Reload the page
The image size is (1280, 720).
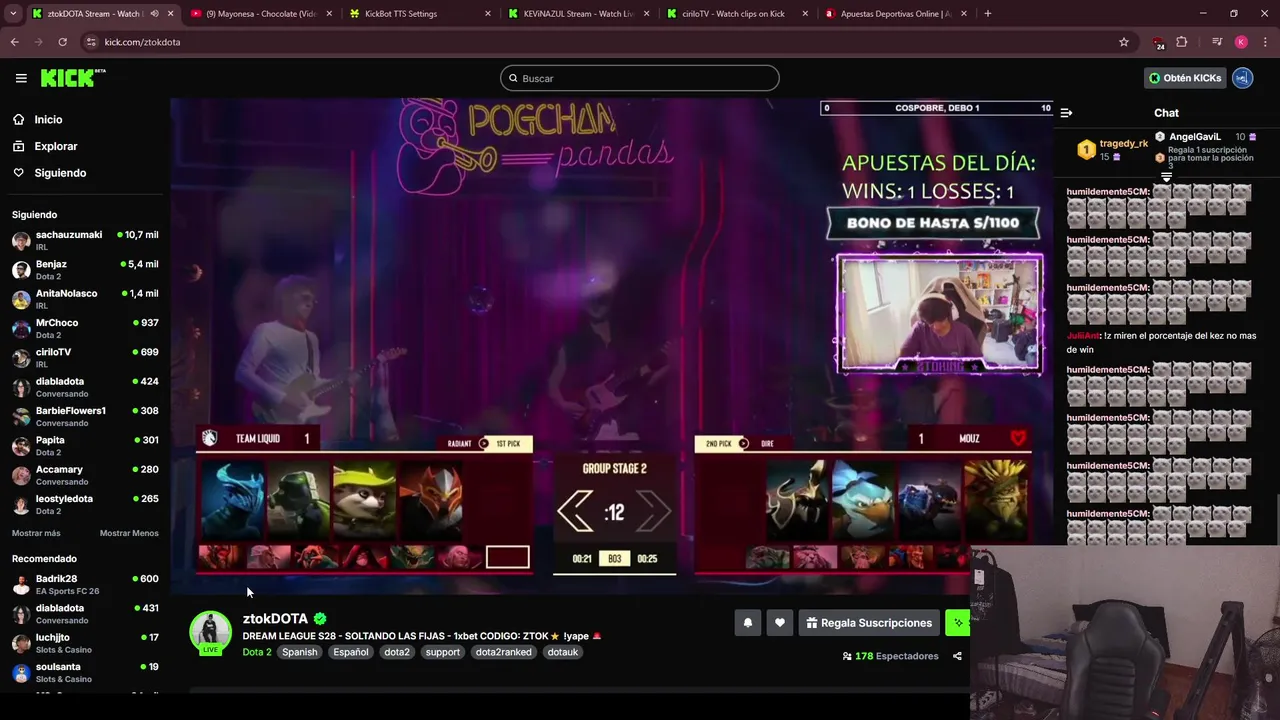click(x=62, y=42)
